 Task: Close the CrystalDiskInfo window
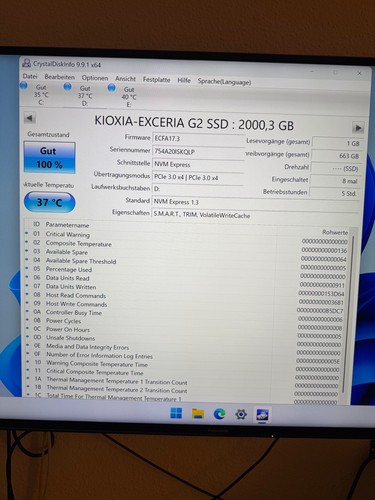coord(359,73)
